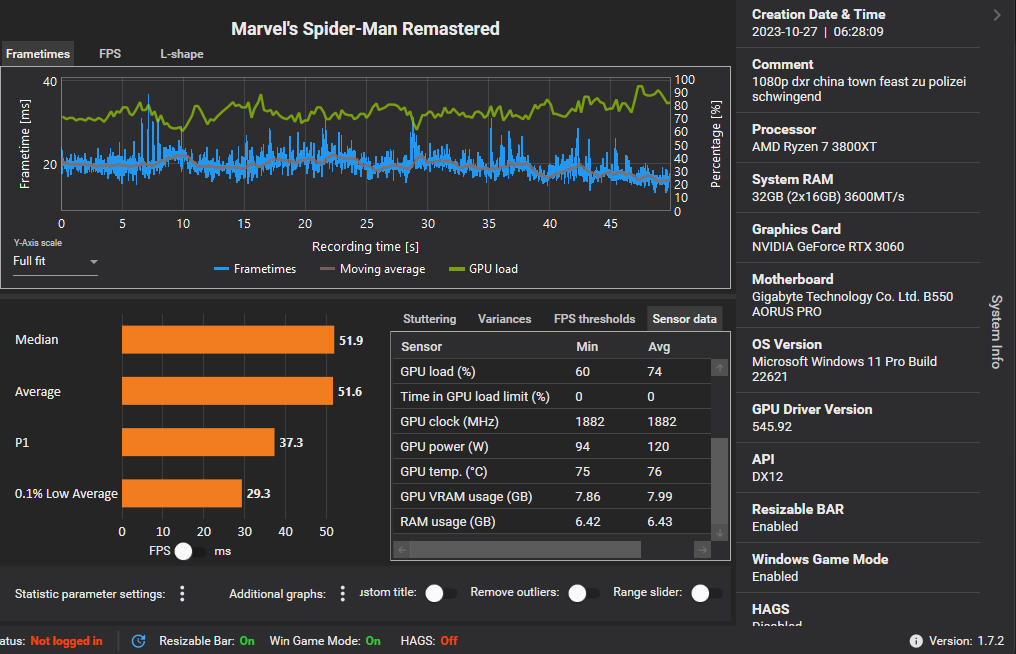The width and height of the screenshot is (1016, 654).
Task: Toggle the Frametimes legend entry
Action: click(x=255, y=269)
